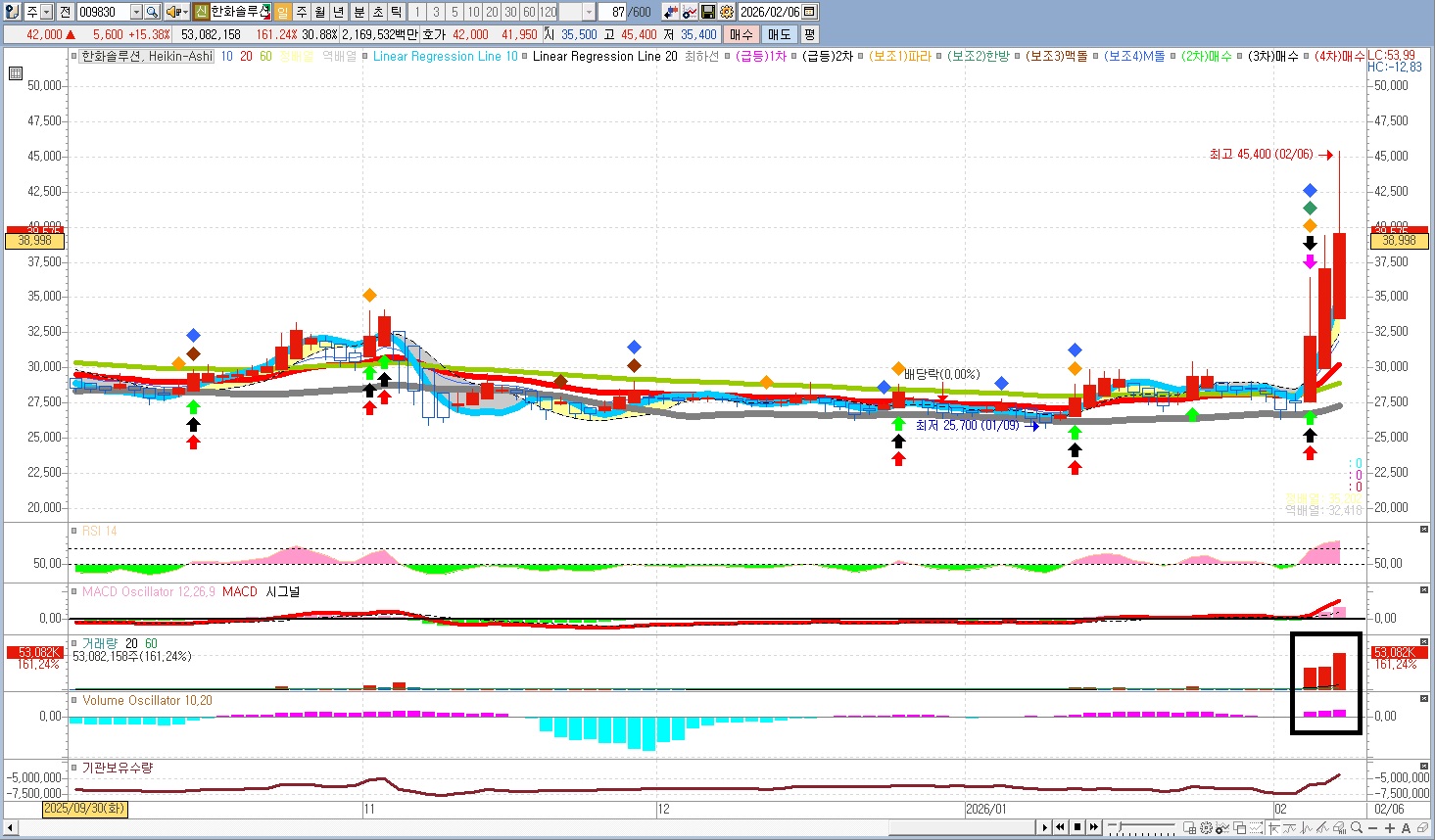Switch chart to minute 분 period
Screen dimensions: 1435x840
pos(359,12)
